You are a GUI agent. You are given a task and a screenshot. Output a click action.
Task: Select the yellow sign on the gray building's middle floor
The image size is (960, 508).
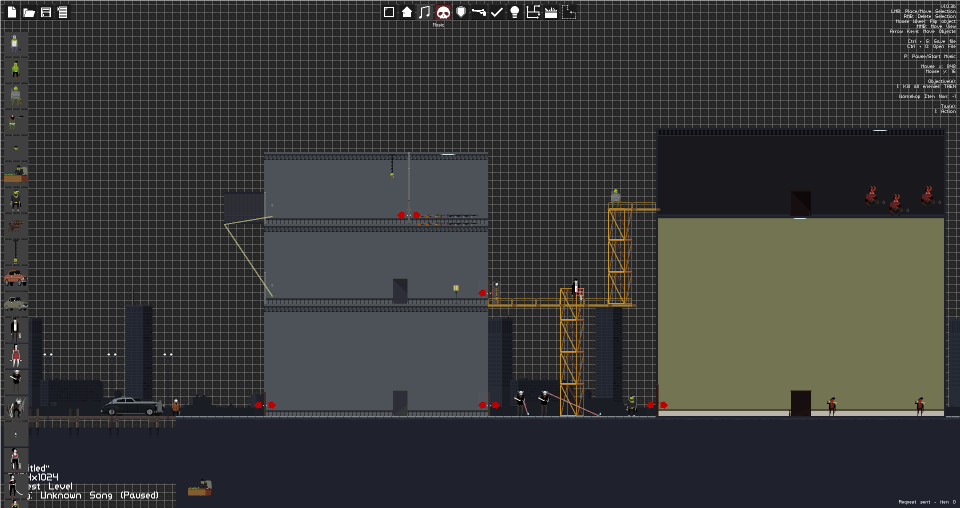(456, 288)
